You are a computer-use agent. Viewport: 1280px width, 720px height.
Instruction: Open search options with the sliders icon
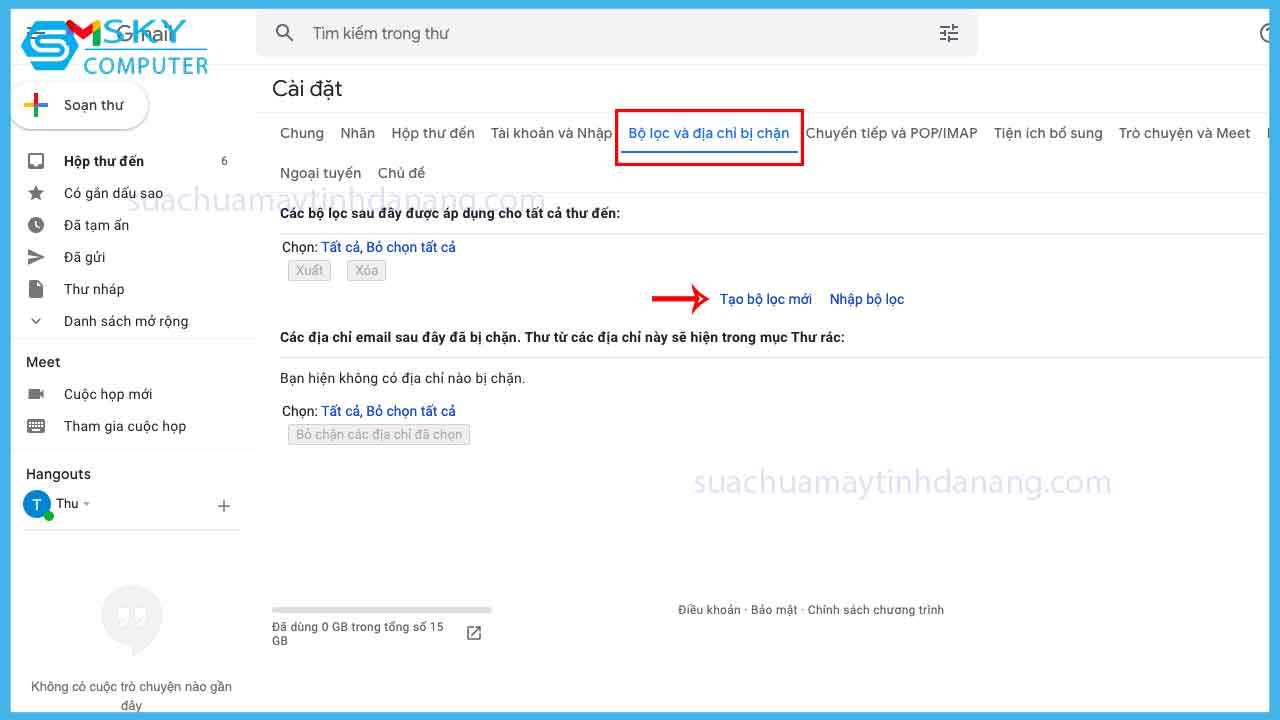[948, 33]
